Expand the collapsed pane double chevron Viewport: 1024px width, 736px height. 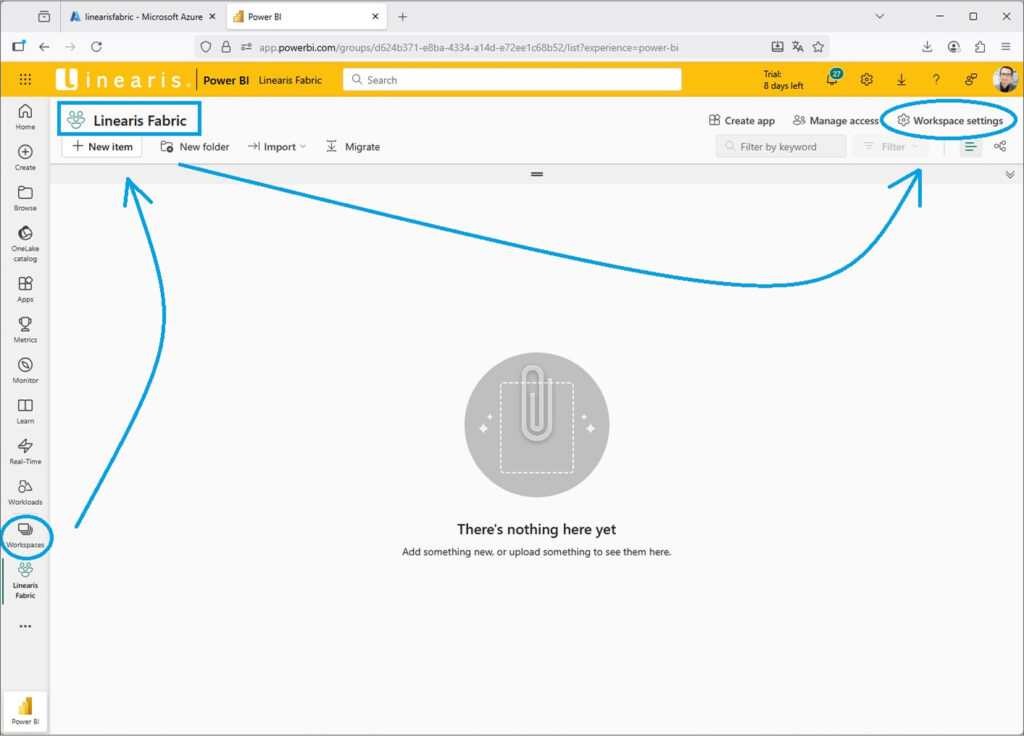pyautogui.click(x=1010, y=174)
